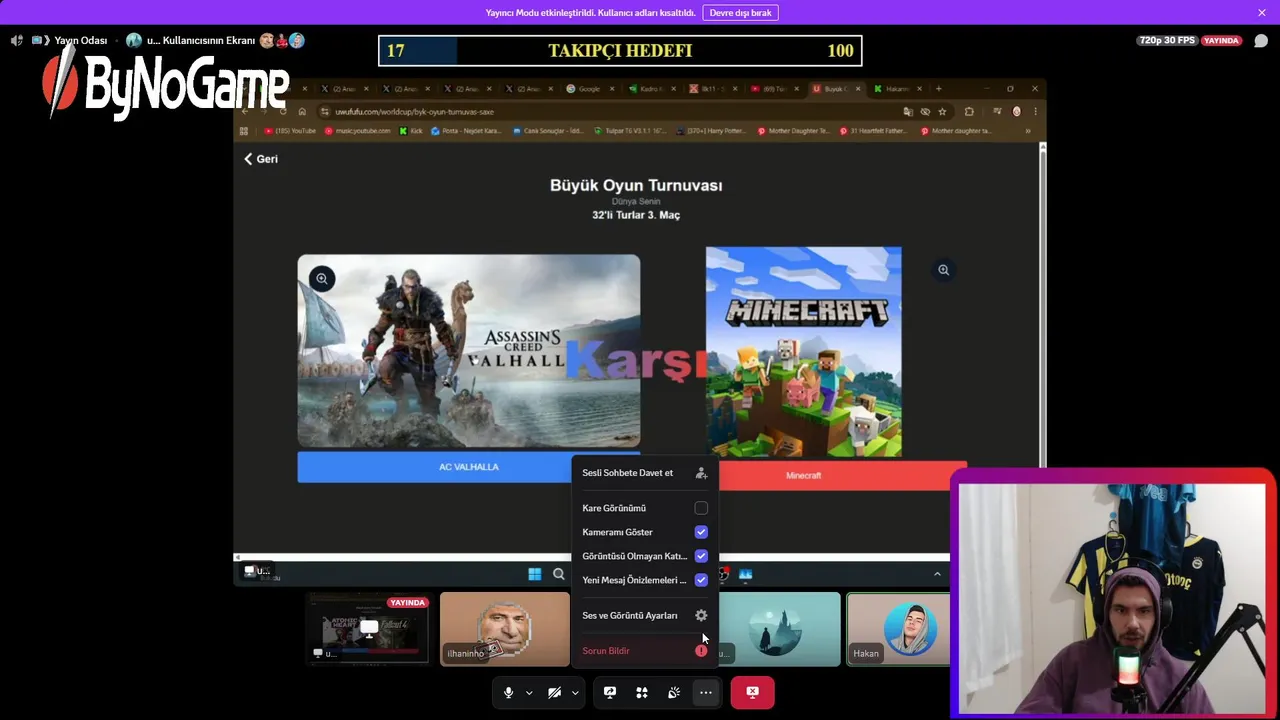Click the magnifier on the Valhalla image
This screenshot has width=1280, height=720.
pos(321,279)
